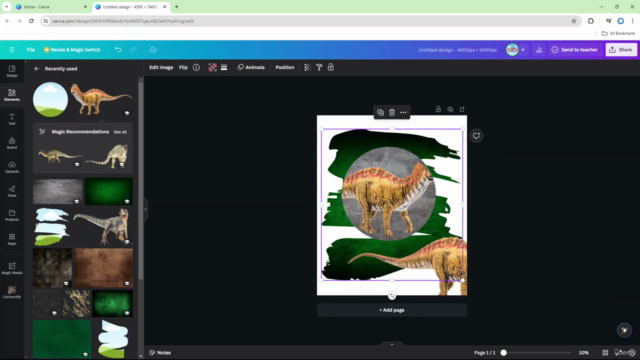Screen dimensions: 640x360
Task: Expand page thumbnails chevron at bottom
Action: point(392,344)
